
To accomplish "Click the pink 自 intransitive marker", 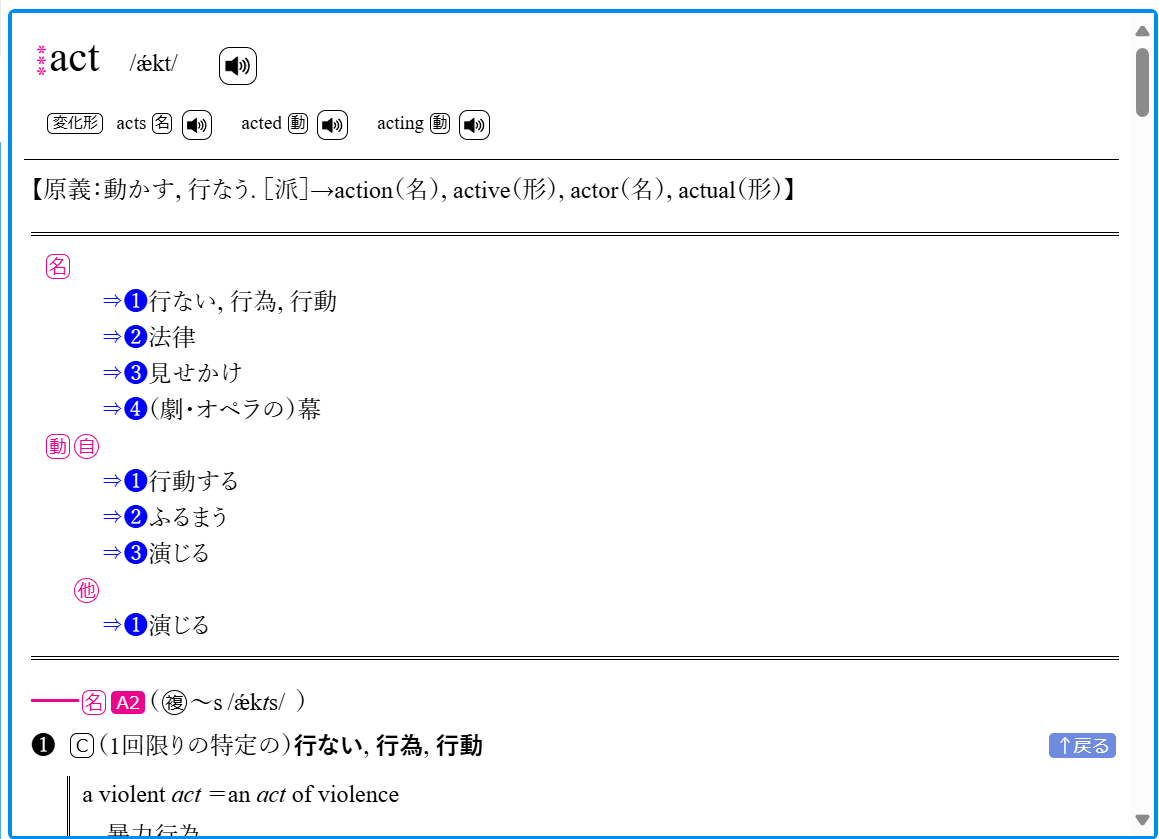I will point(86,446).
